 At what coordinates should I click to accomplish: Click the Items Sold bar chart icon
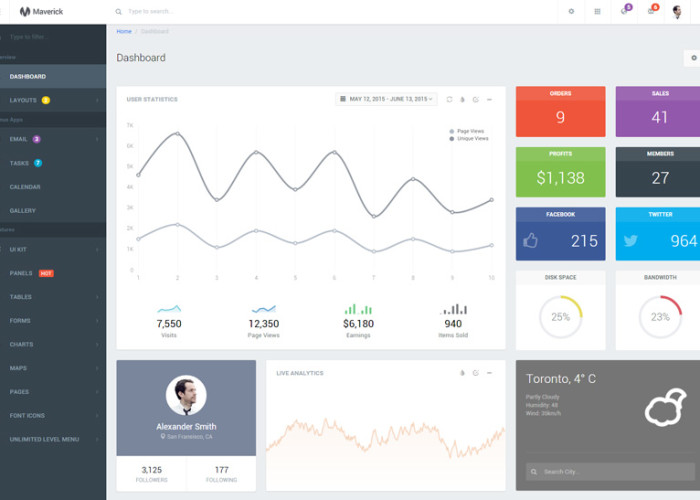tap(453, 308)
